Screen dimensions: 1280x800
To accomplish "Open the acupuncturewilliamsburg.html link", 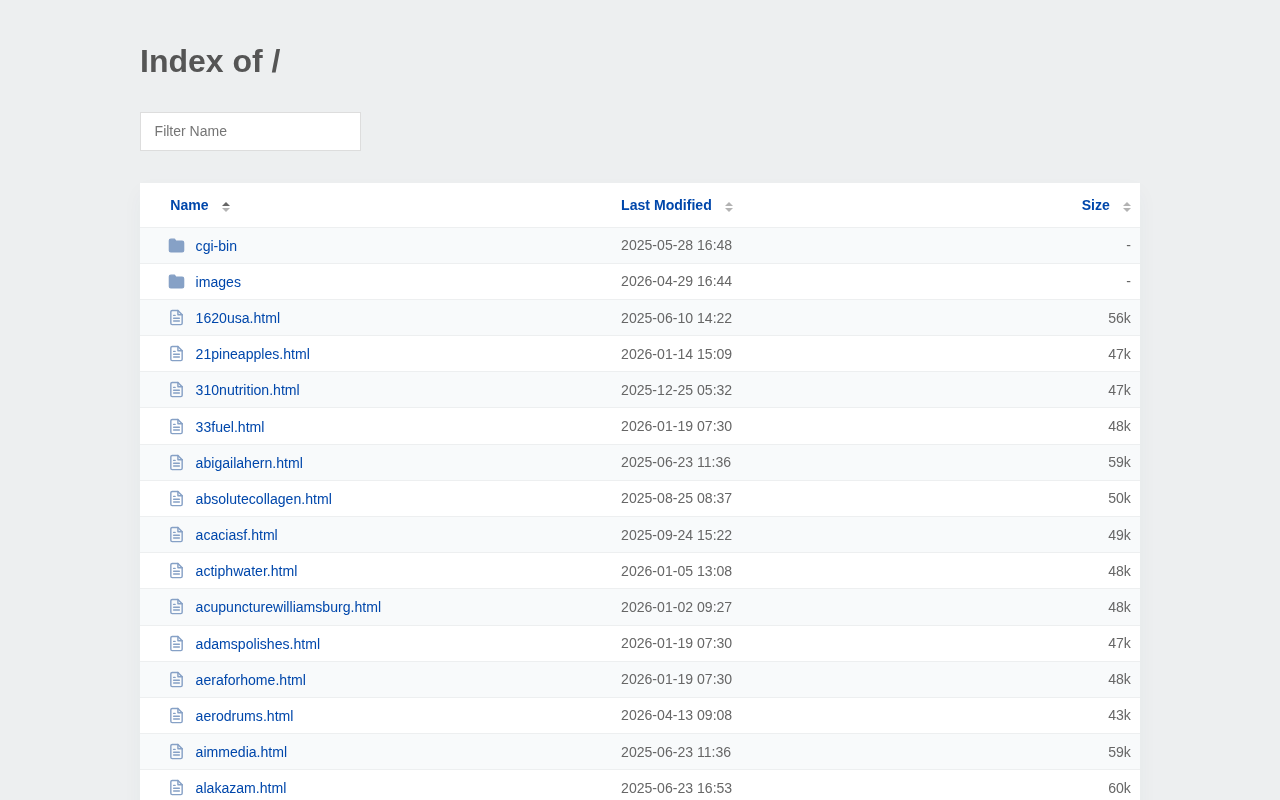I will click(288, 607).
